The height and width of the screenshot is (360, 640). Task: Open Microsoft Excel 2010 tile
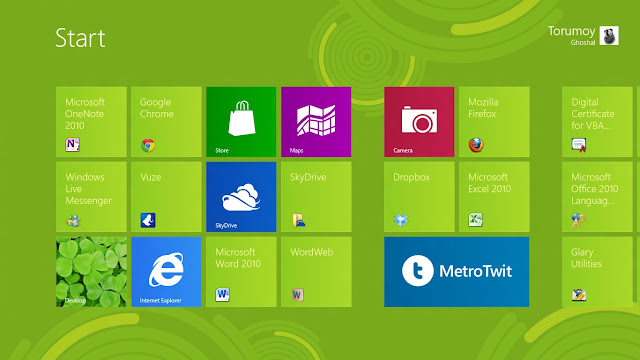(x=494, y=197)
